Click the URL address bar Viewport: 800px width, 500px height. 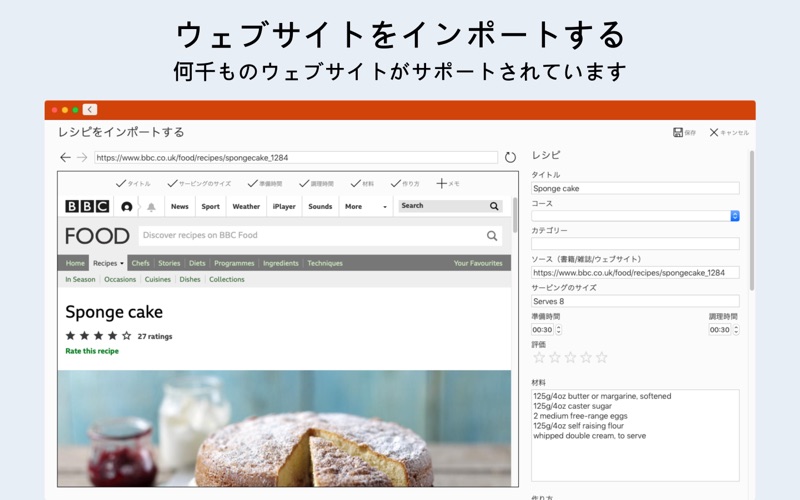coord(296,158)
